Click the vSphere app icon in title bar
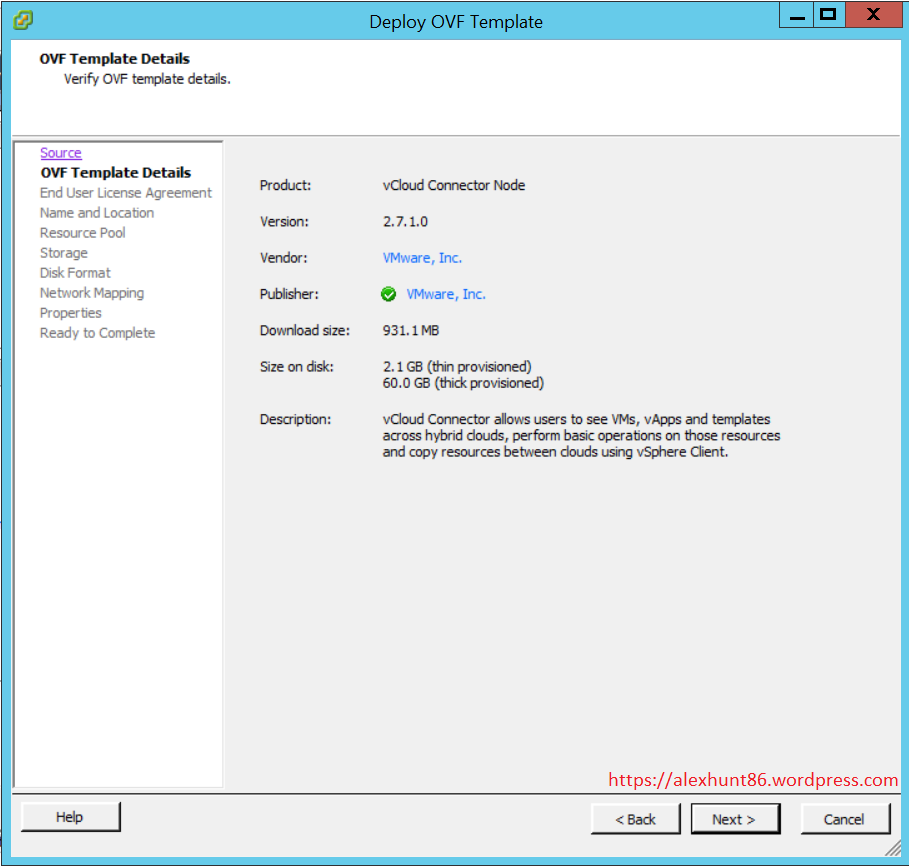 point(23,20)
